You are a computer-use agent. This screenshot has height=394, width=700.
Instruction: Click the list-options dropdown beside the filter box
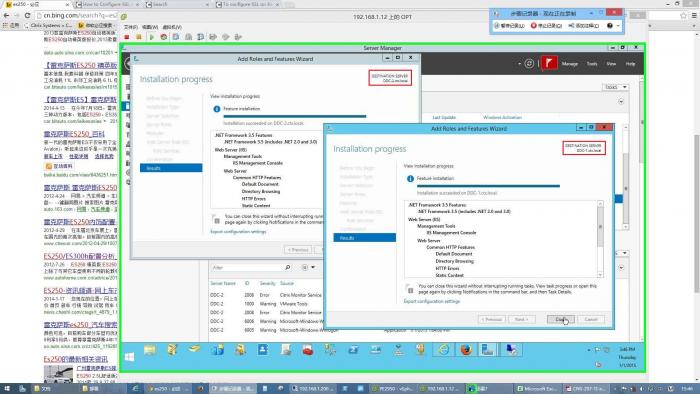click(x=308, y=267)
